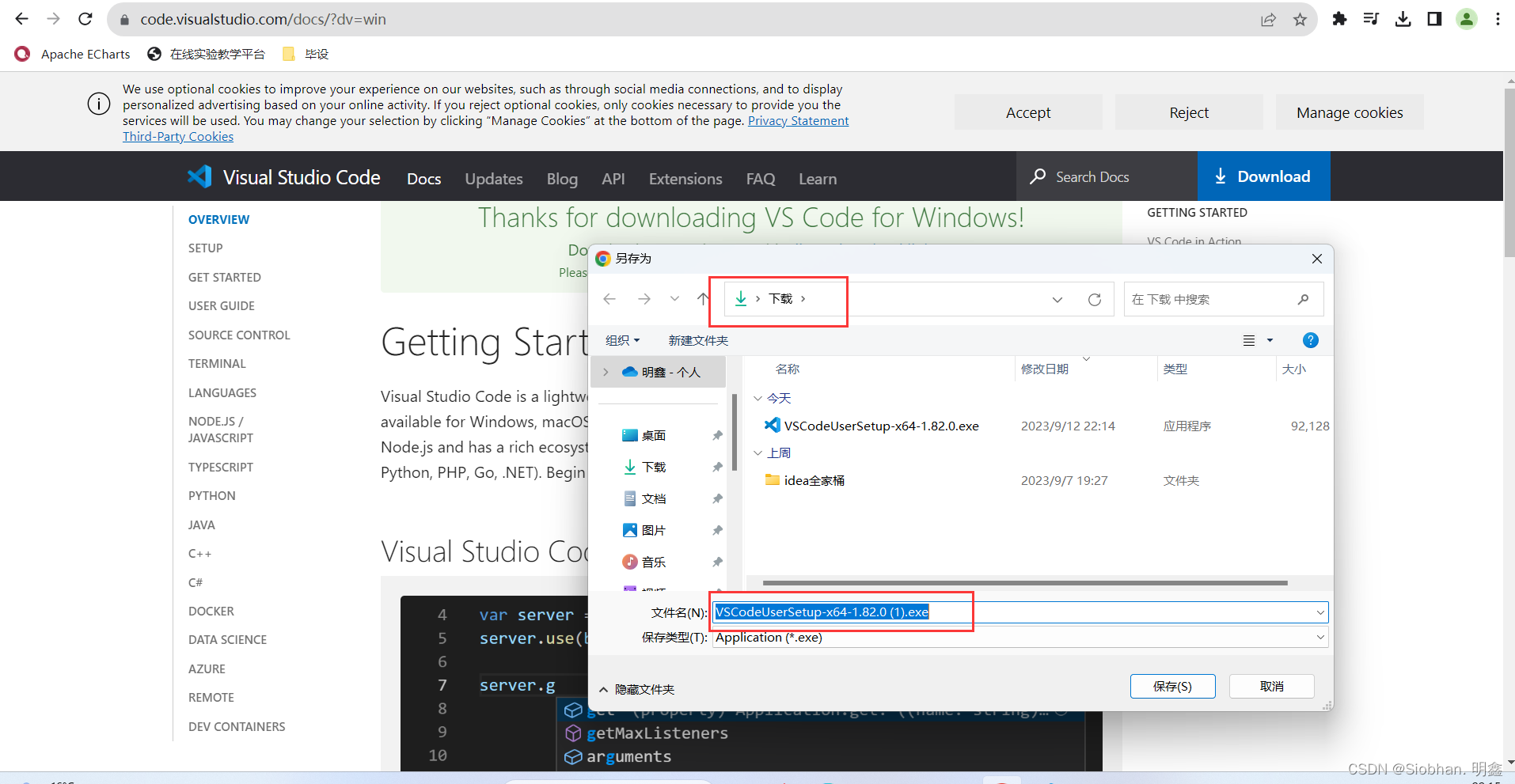Open the Chrome extensions puzzle icon

1339,19
